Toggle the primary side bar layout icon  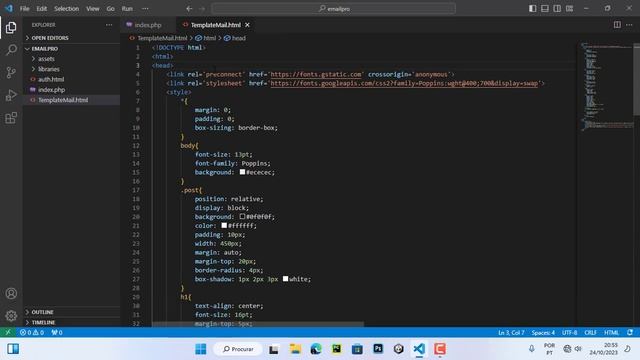click(x=533, y=9)
